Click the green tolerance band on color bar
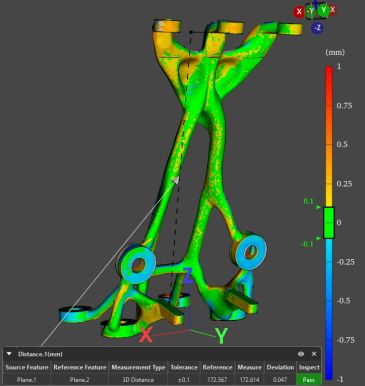Image resolution: width=365 pixels, height=386 pixels. 329,223
